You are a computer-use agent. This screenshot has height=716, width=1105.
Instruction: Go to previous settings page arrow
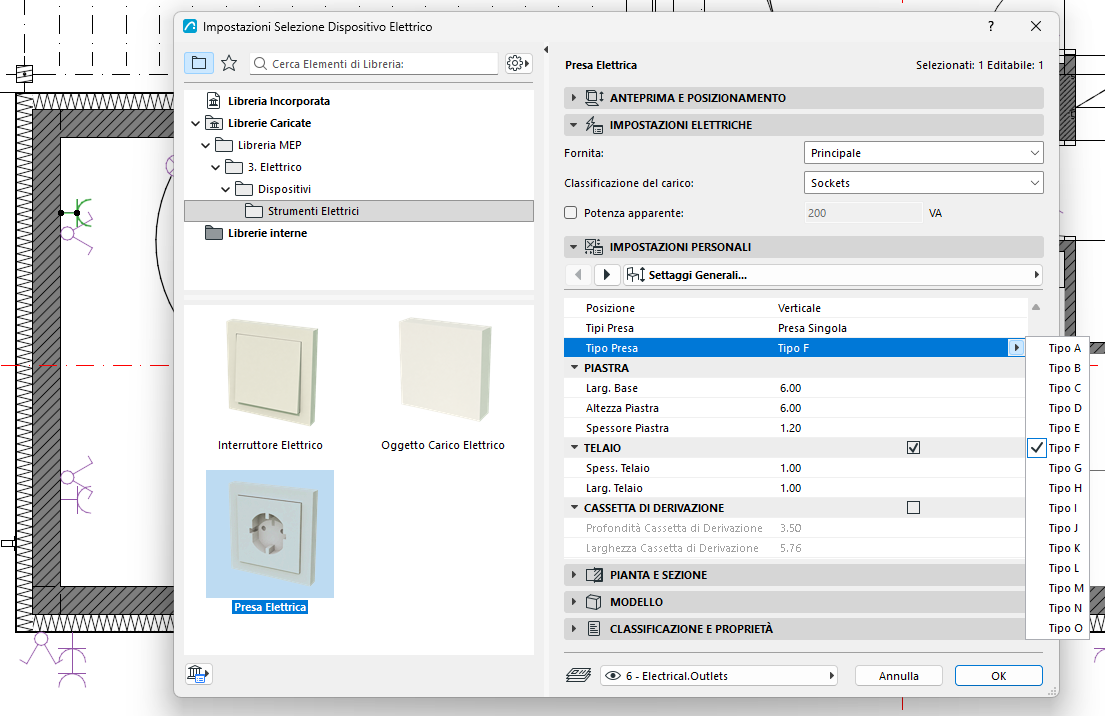[x=579, y=275]
